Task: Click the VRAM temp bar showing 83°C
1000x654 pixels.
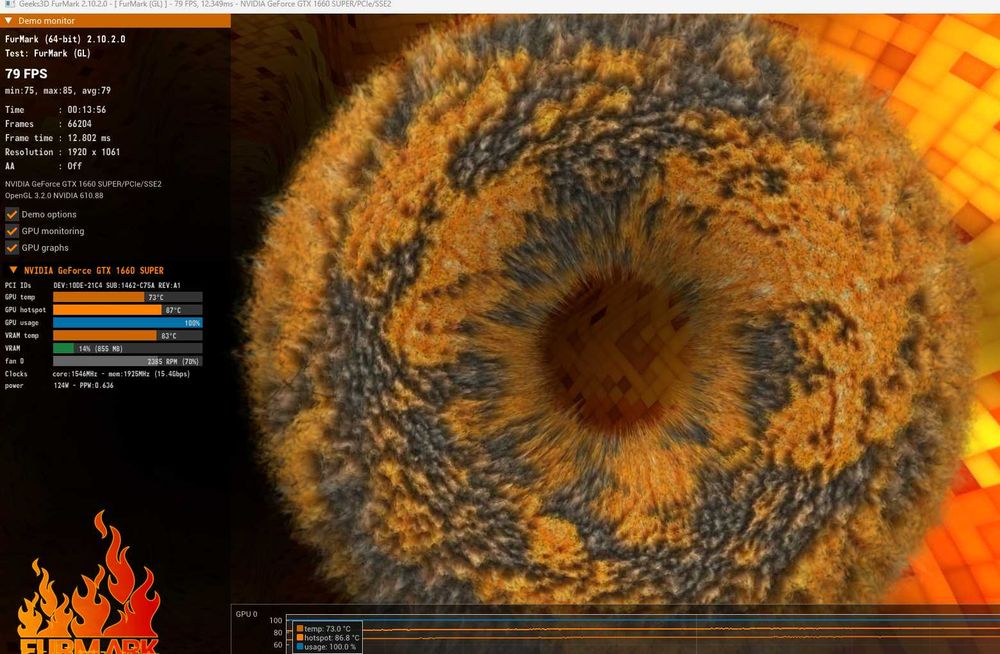Action: click(128, 336)
